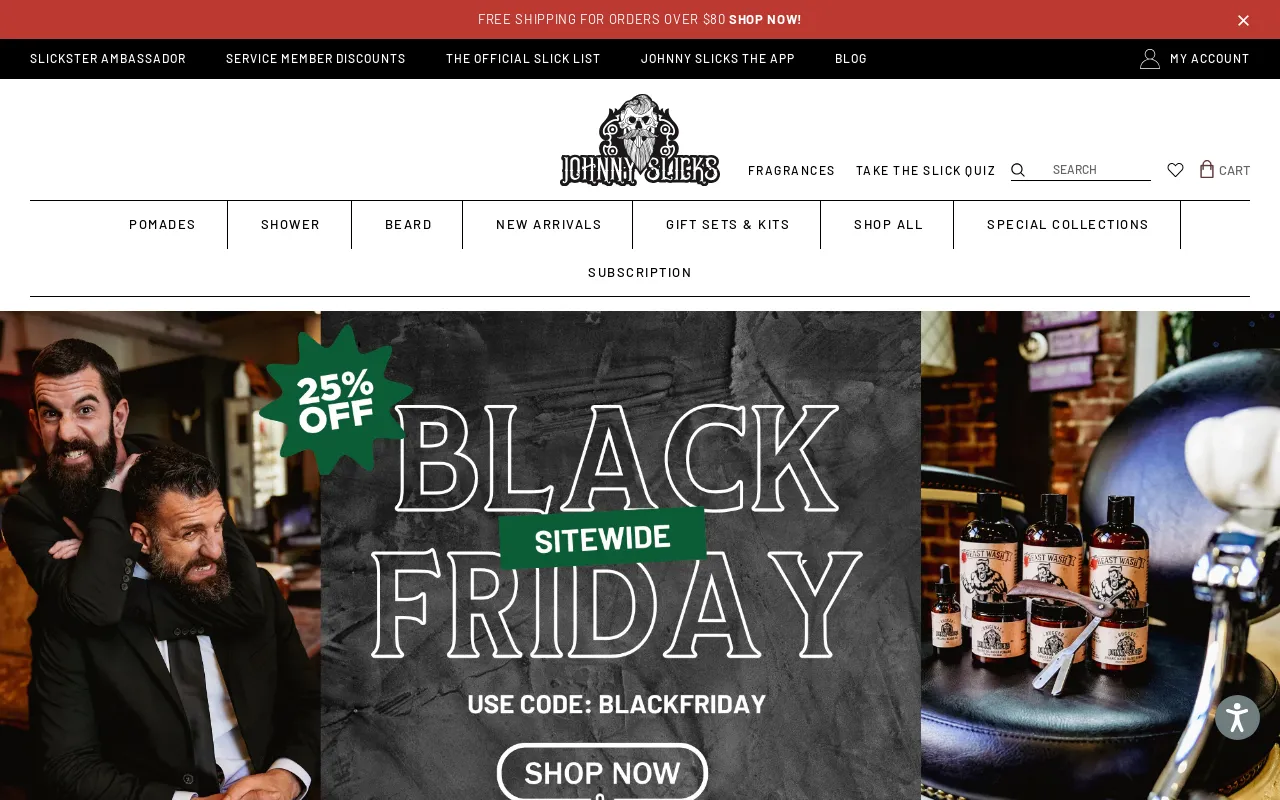Screen dimensions: 1280x800
Task: Click the Subscription link
Action: pyautogui.click(x=640, y=272)
